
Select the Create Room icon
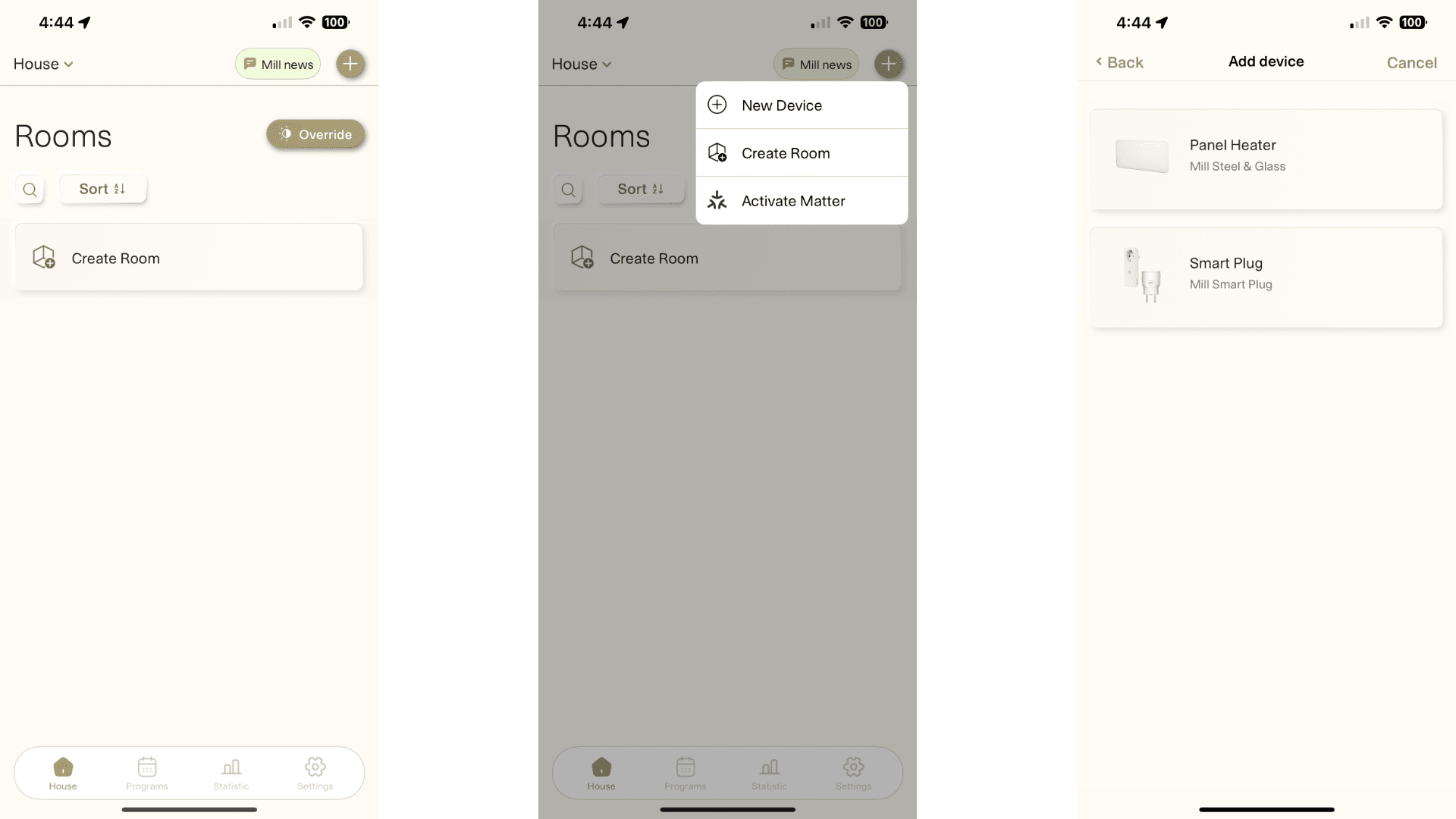coord(718,152)
